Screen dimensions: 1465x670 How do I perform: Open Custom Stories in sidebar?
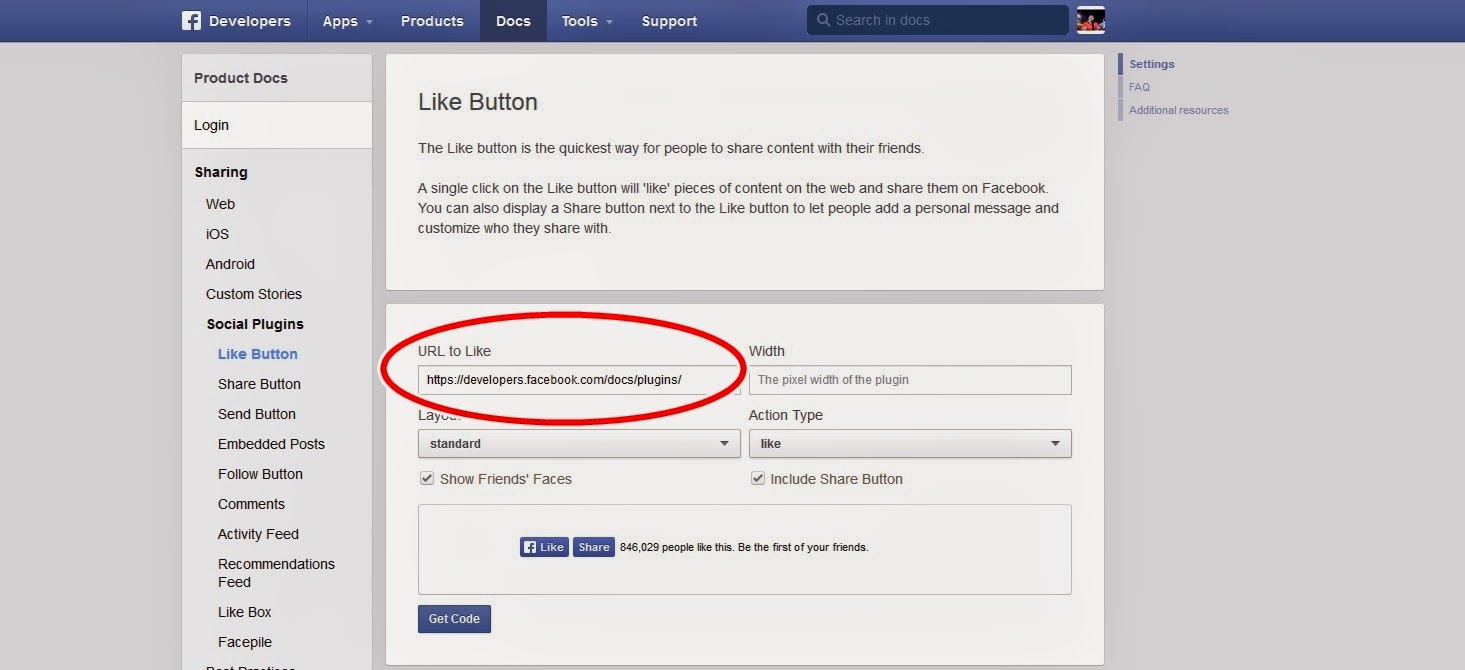click(x=254, y=294)
